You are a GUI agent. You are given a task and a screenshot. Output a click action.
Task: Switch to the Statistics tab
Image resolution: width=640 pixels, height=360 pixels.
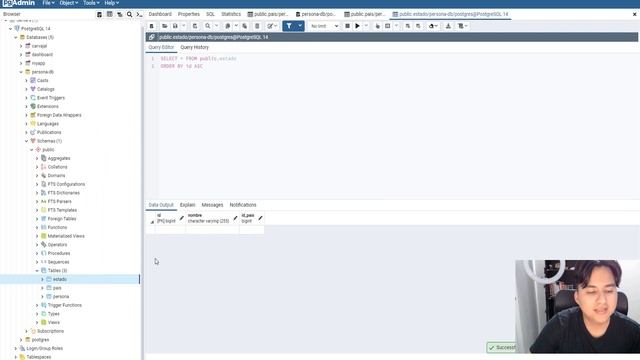coord(231,14)
